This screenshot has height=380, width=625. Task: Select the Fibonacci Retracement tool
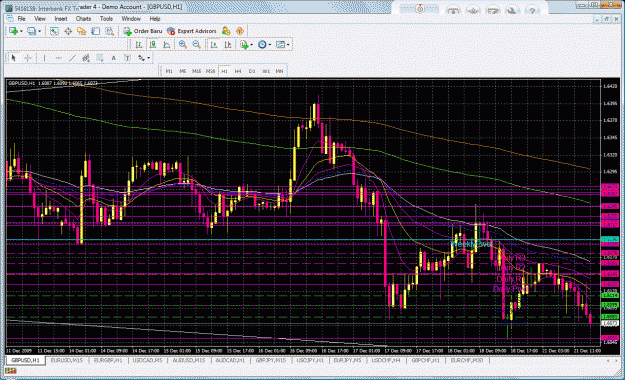100,58
